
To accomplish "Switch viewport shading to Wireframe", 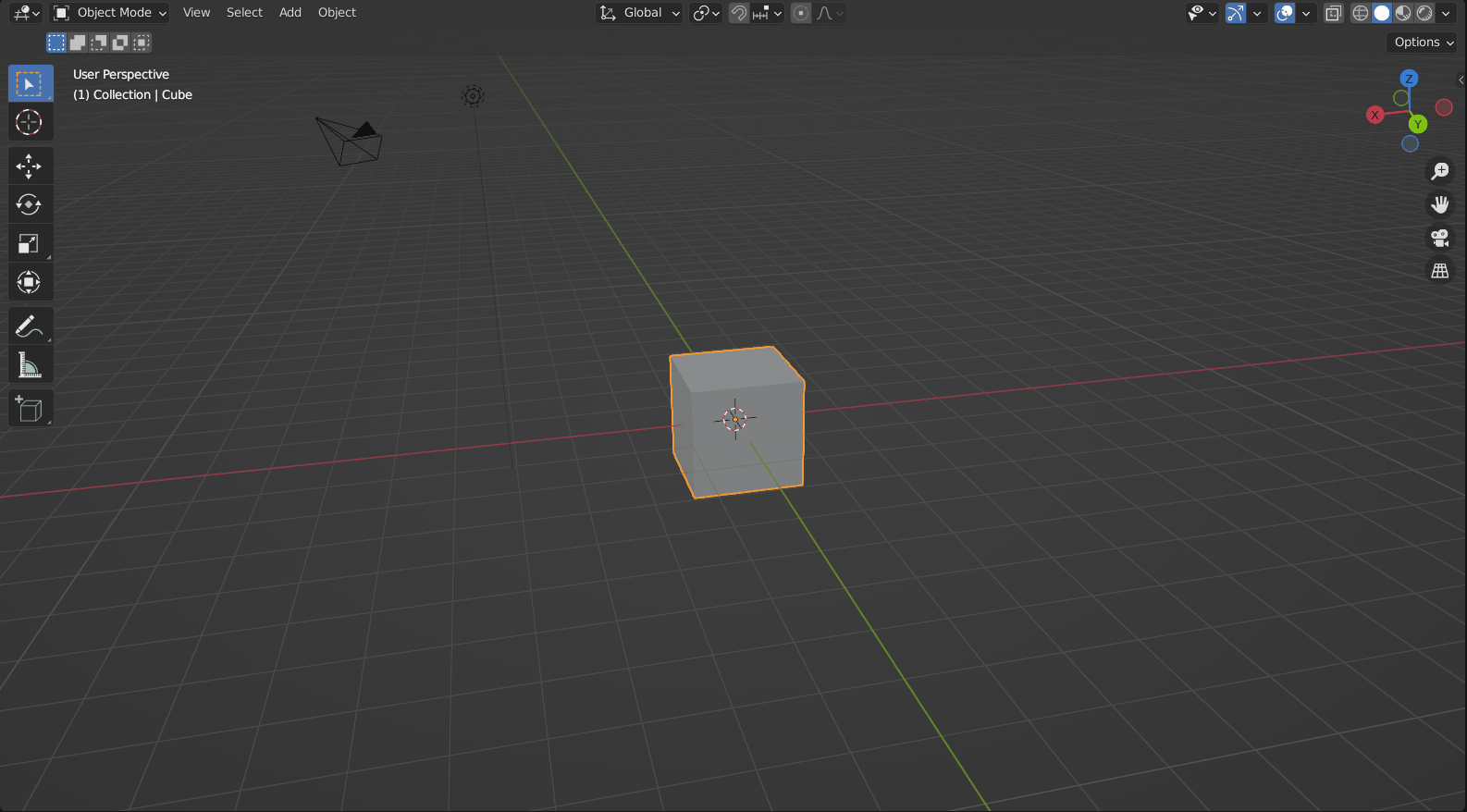I will (x=1361, y=13).
